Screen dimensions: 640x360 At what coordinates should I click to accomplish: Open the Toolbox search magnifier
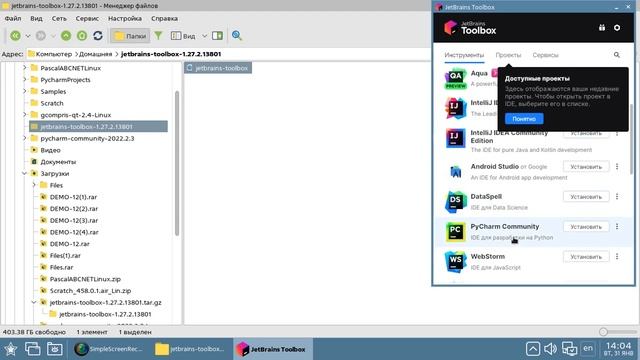617,55
